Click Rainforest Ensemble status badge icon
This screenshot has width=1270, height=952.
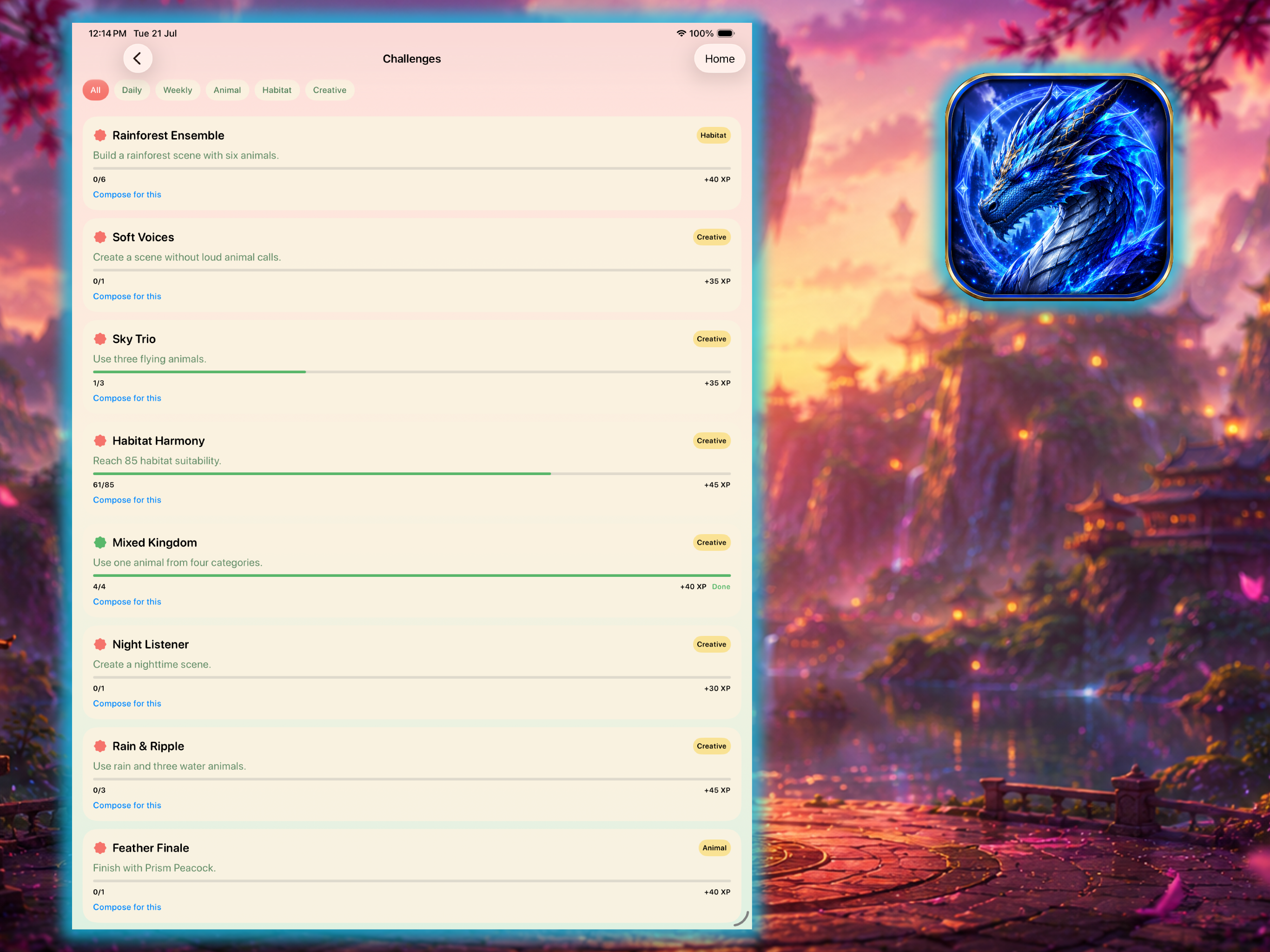point(100,136)
